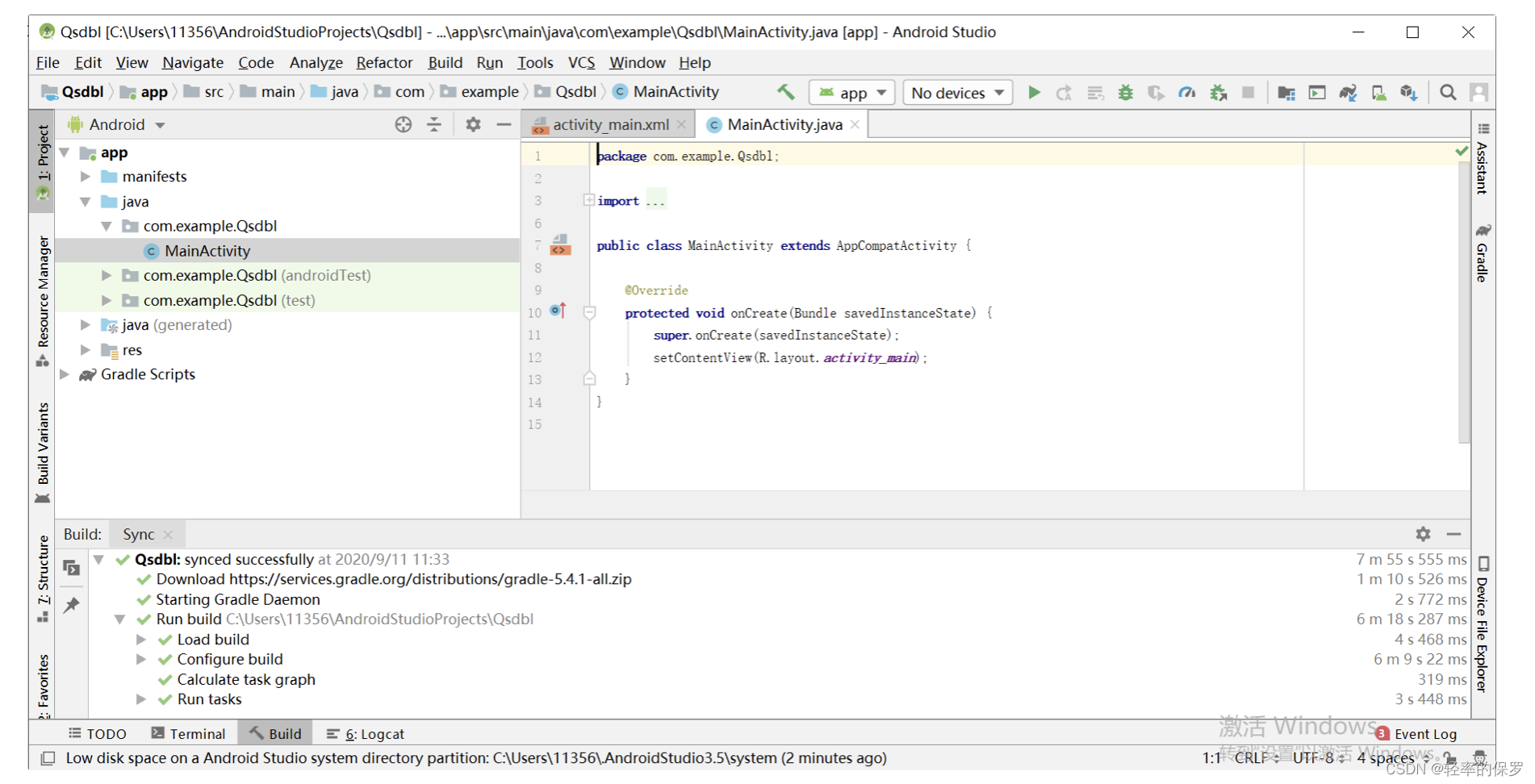This screenshot has height=784, width=1535.
Task: Click the Search Everywhere magnifier
Action: point(1448,92)
